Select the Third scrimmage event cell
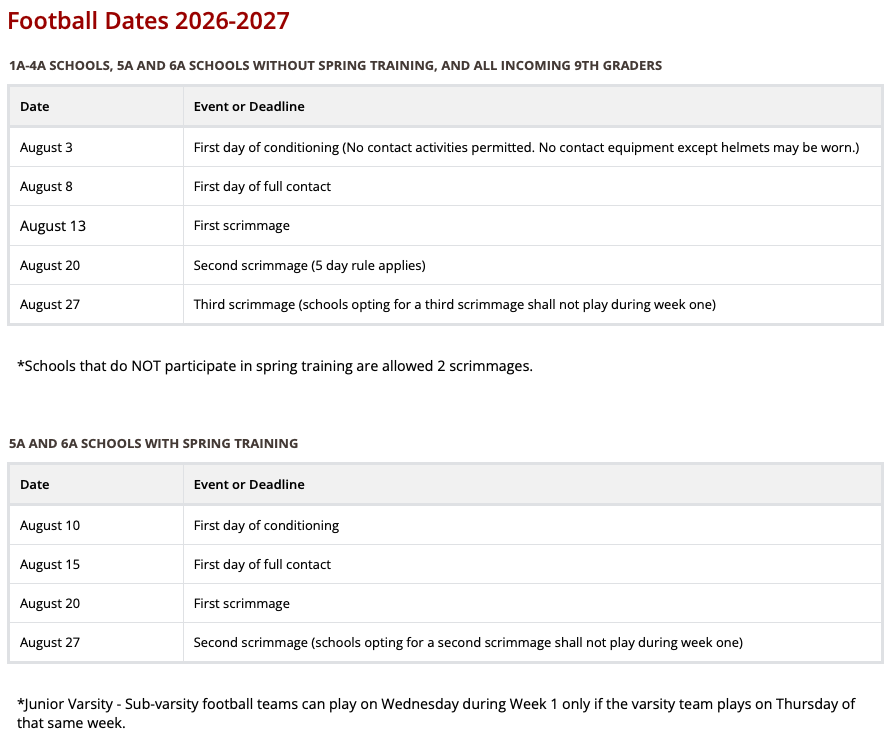 [x=532, y=304]
